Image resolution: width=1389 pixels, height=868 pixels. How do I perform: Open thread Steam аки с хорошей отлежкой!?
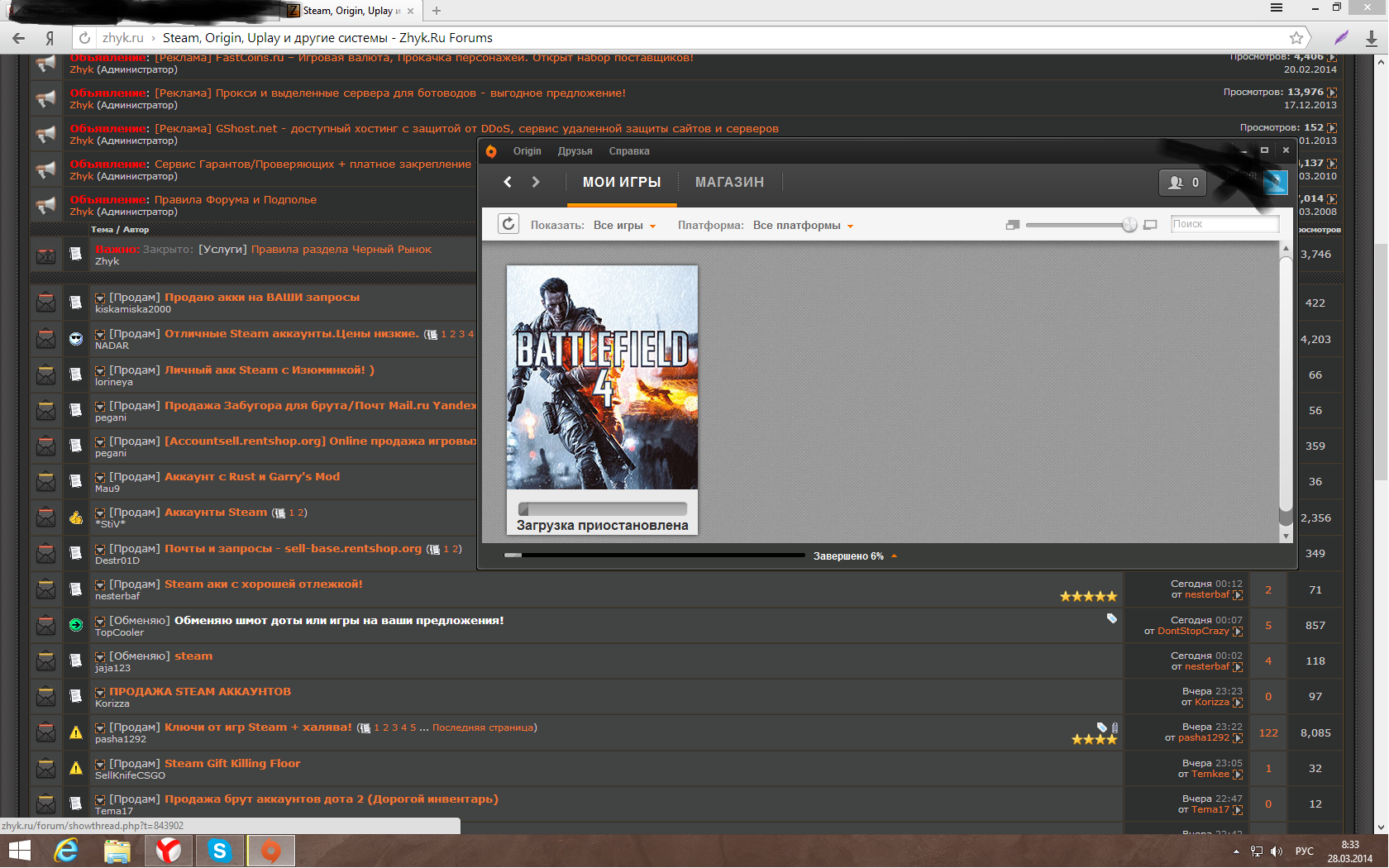click(x=263, y=584)
